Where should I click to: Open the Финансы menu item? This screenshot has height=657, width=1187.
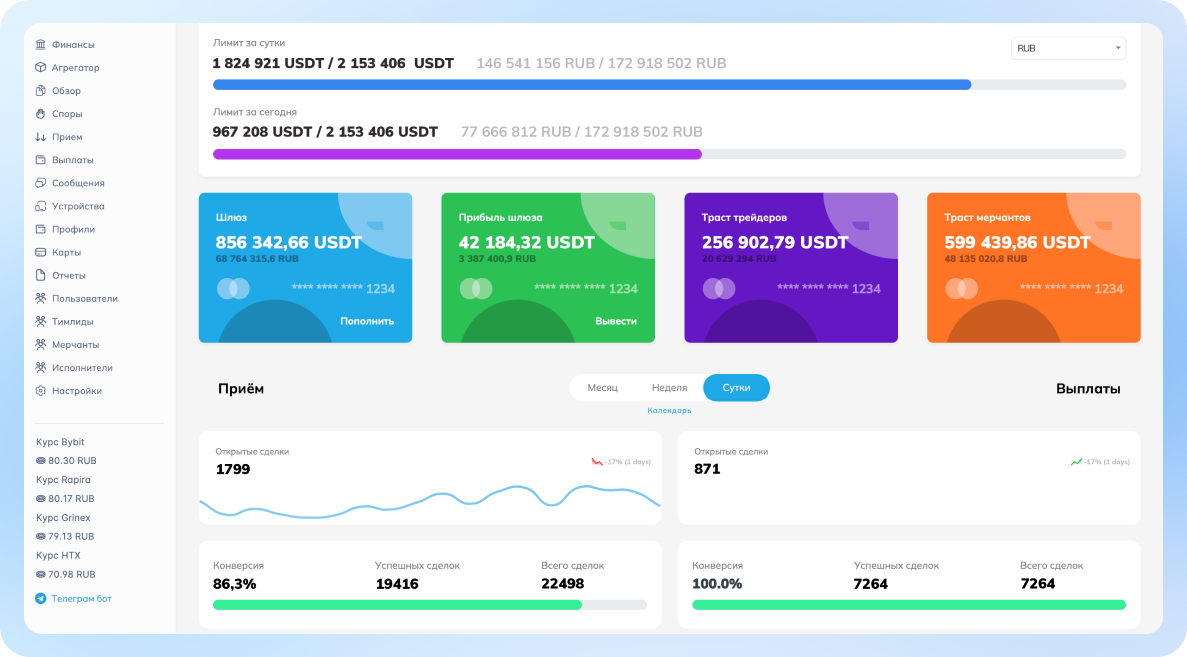(73, 45)
